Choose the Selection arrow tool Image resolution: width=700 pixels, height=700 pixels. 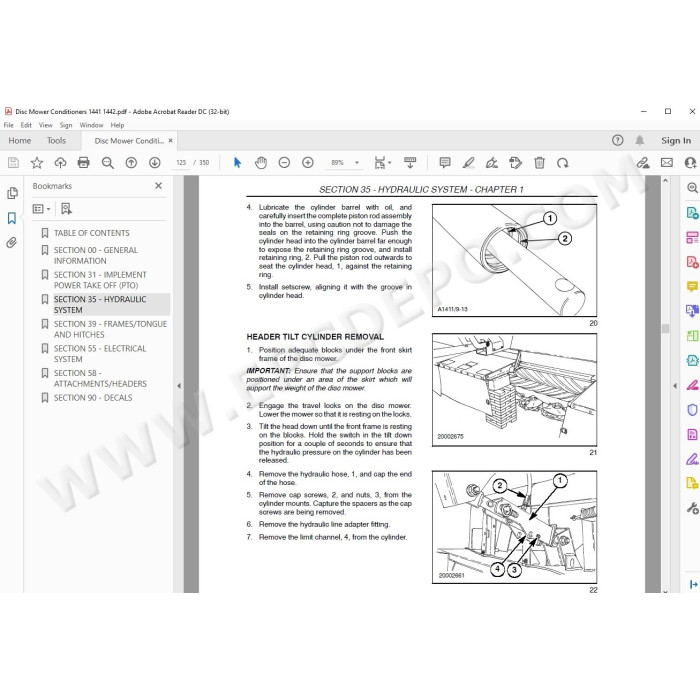tap(238, 162)
